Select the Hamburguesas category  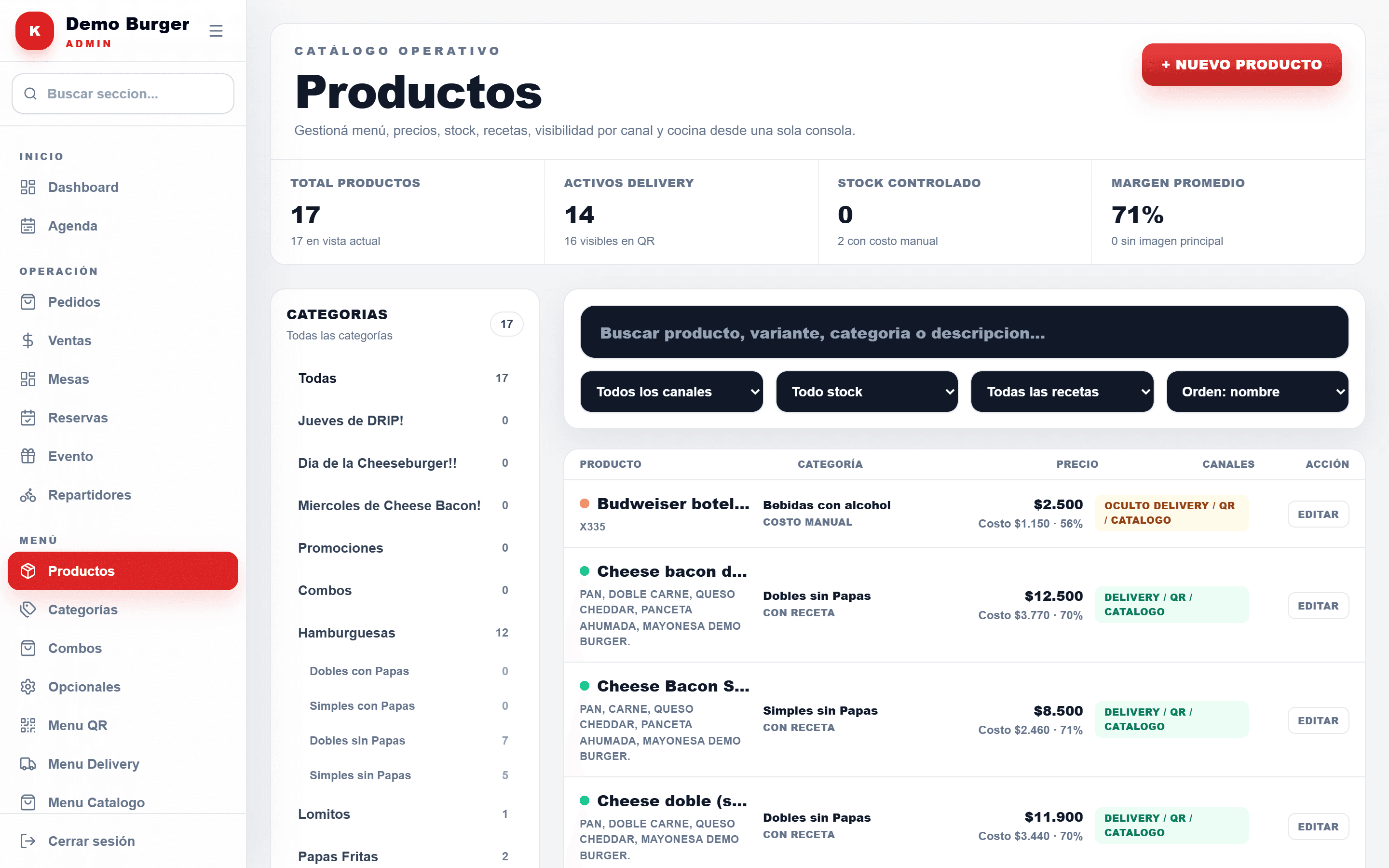tap(404, 633)
